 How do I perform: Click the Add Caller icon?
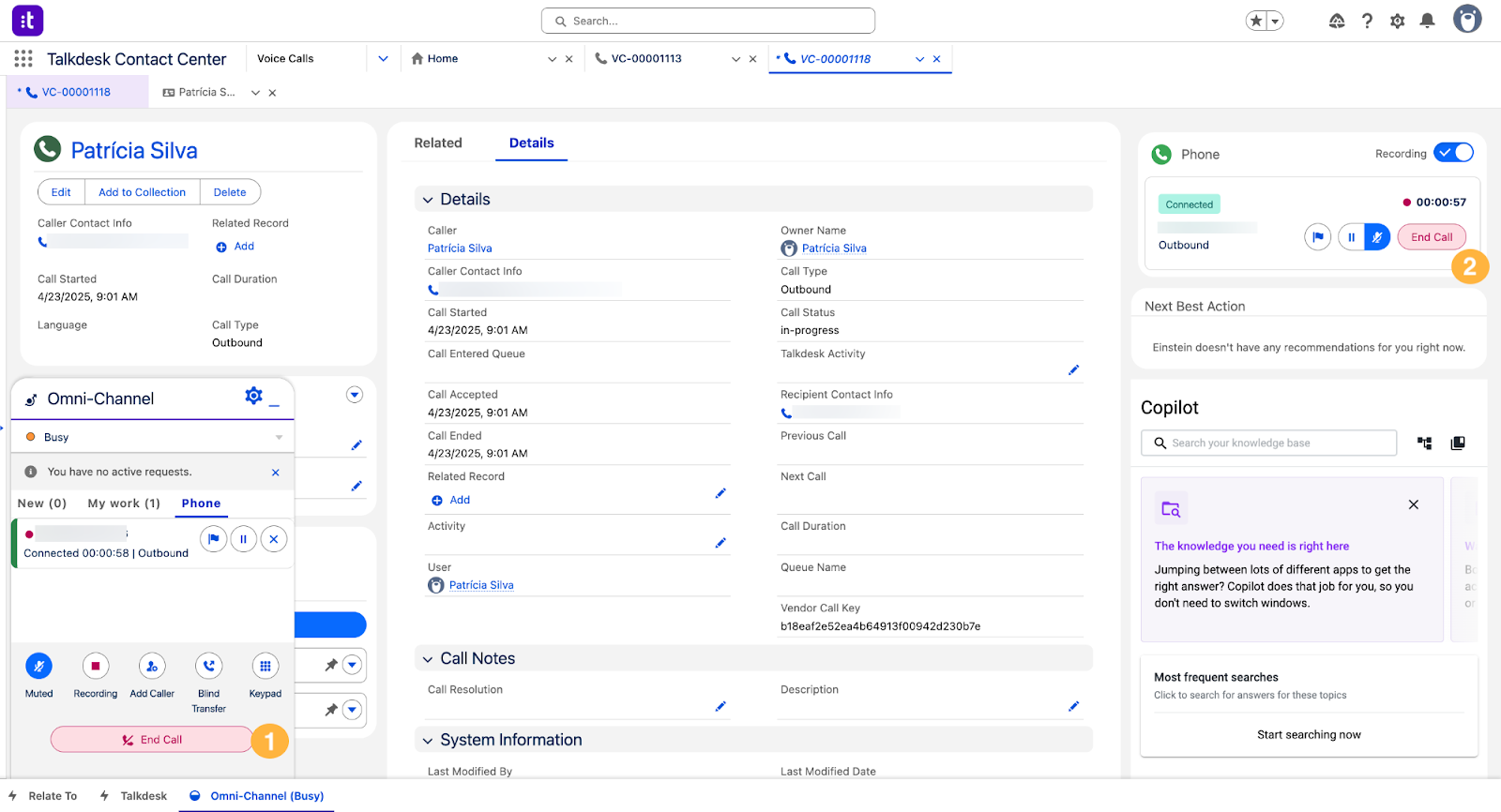(x=152, y=666)
